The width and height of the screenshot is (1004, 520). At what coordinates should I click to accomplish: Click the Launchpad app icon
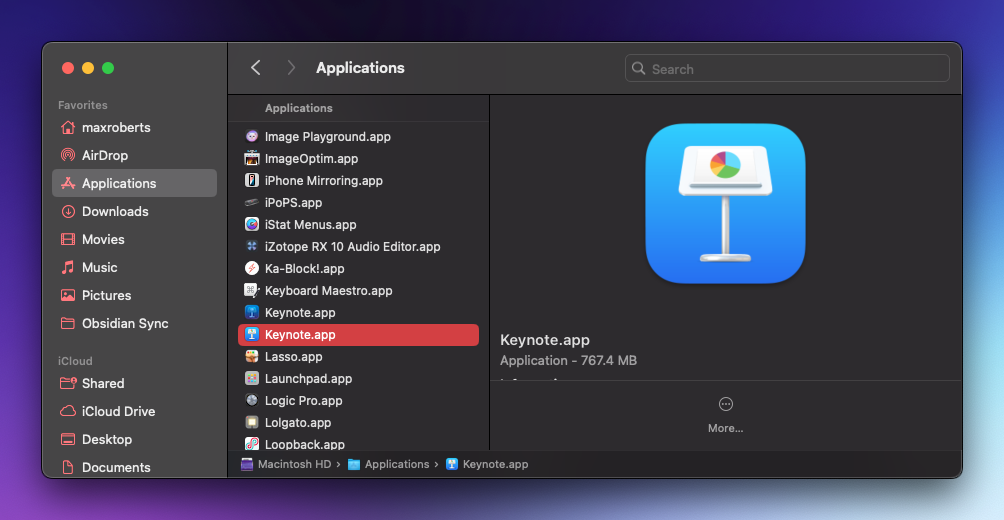click(x=252, y=379)
